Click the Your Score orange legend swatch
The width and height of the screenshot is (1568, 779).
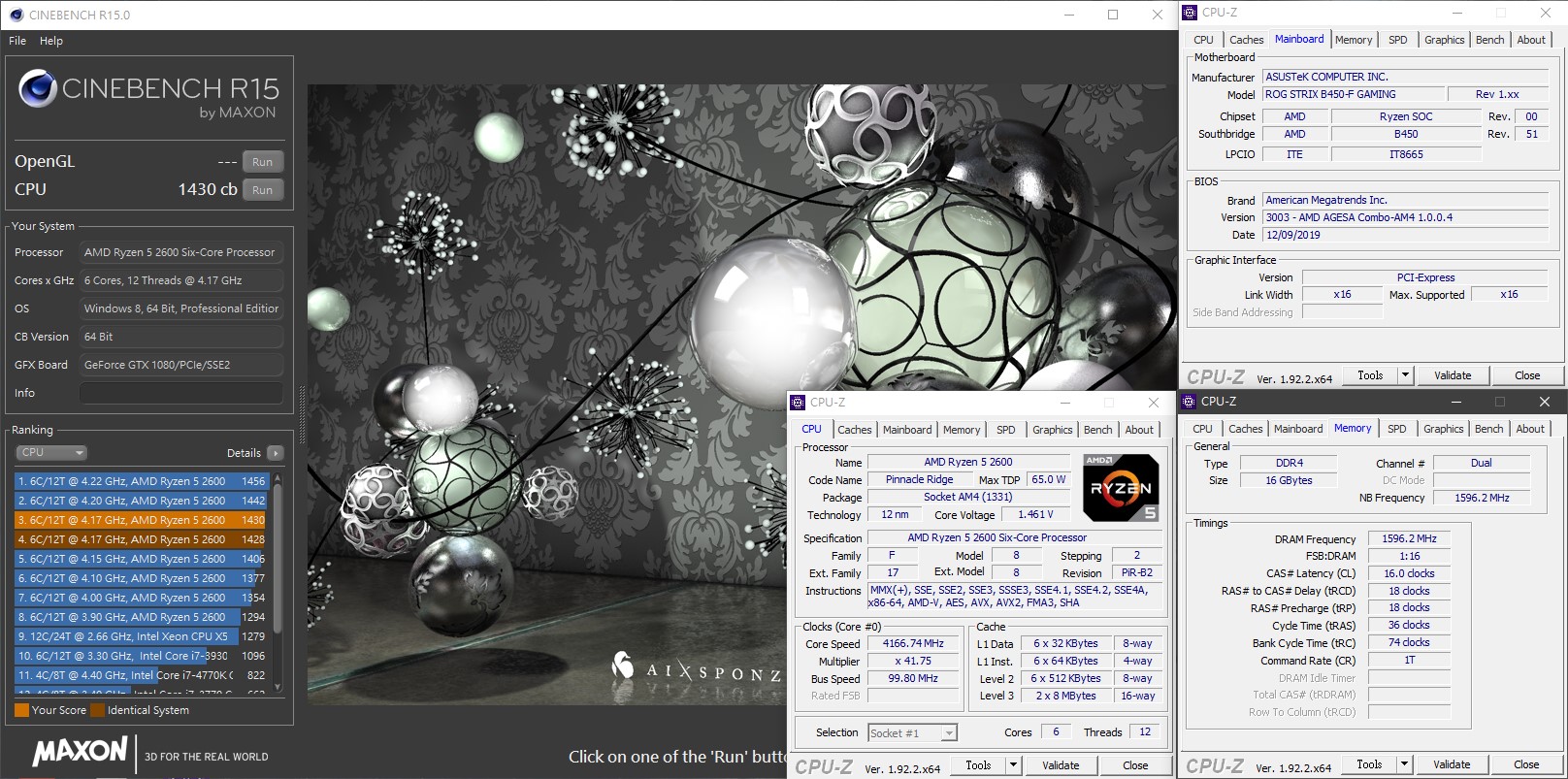coord(21,710)
